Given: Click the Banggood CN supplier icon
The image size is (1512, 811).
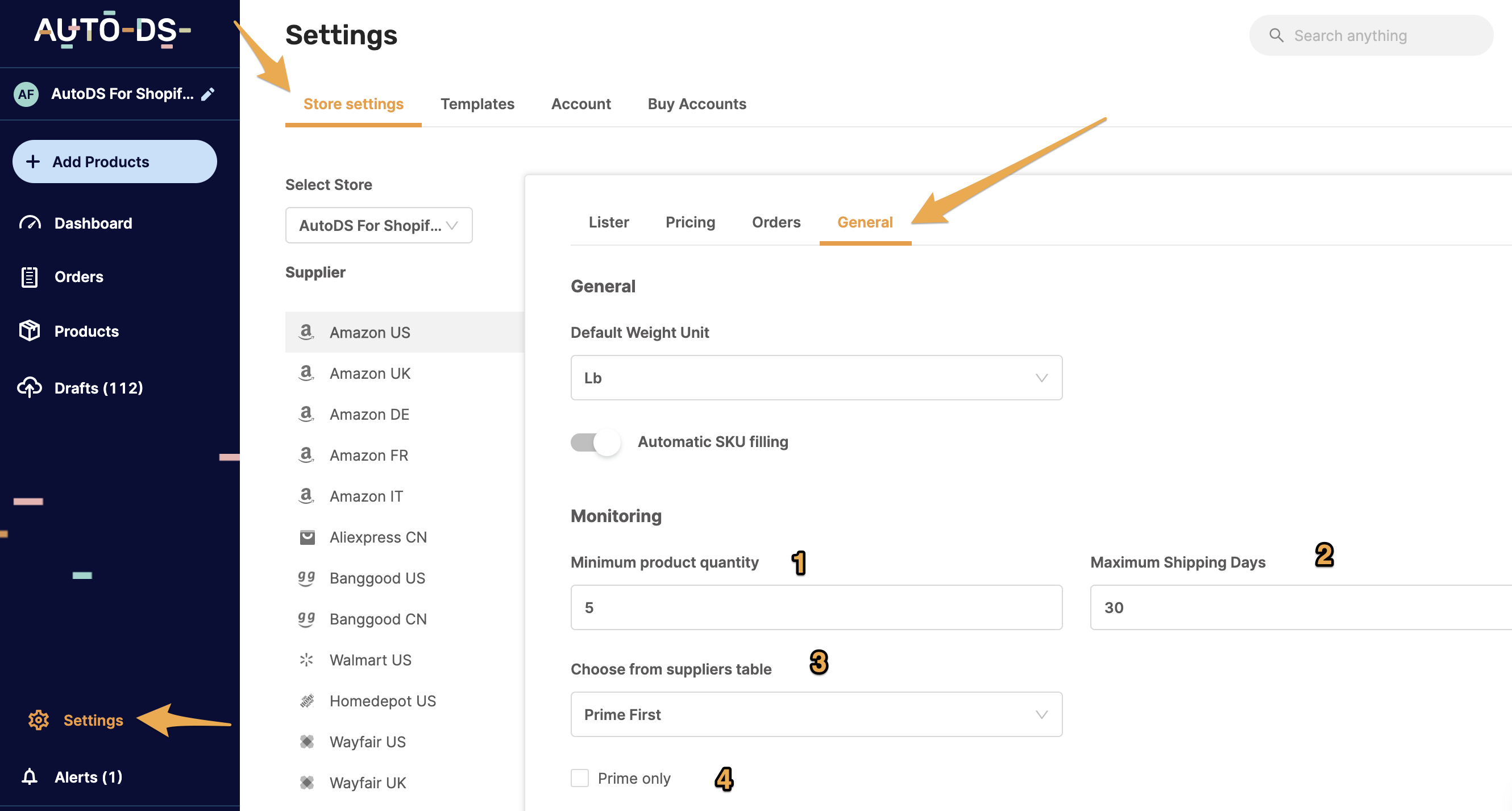Looking at the screenshot, I should 306,619.
